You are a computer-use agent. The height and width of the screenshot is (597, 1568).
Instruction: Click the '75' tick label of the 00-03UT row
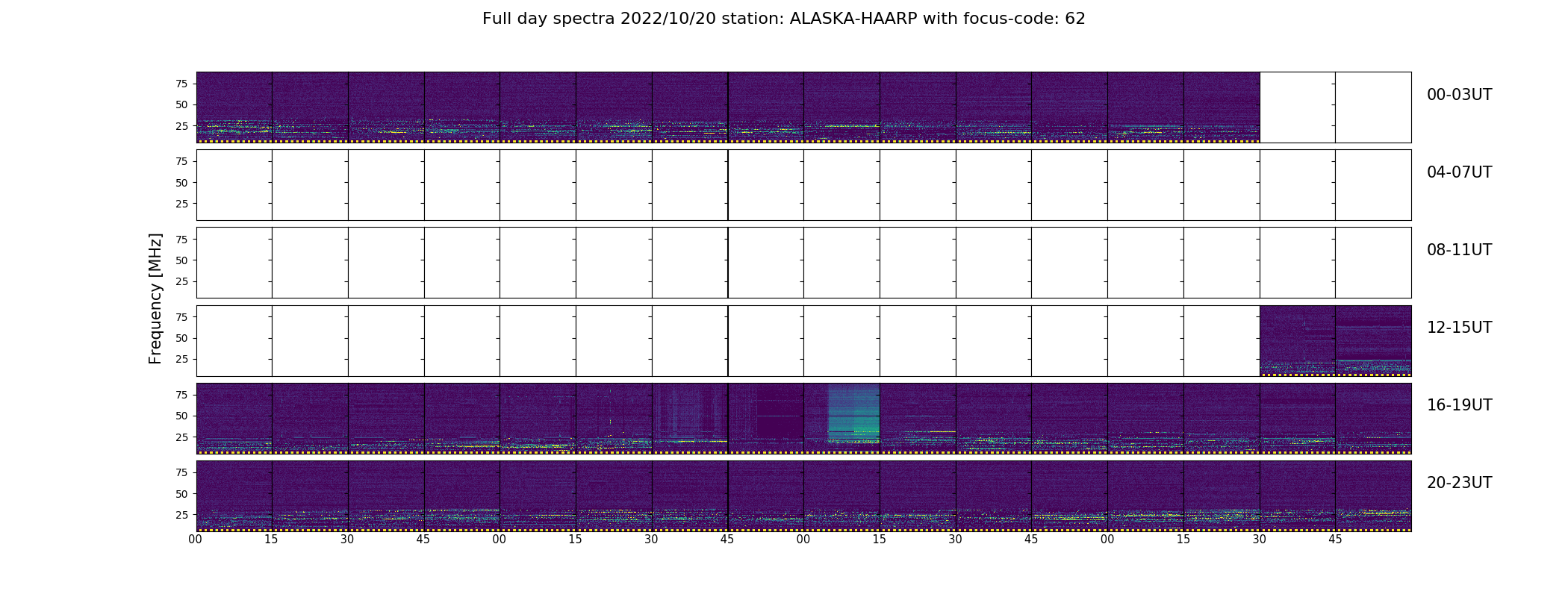(x=181, y=84)
